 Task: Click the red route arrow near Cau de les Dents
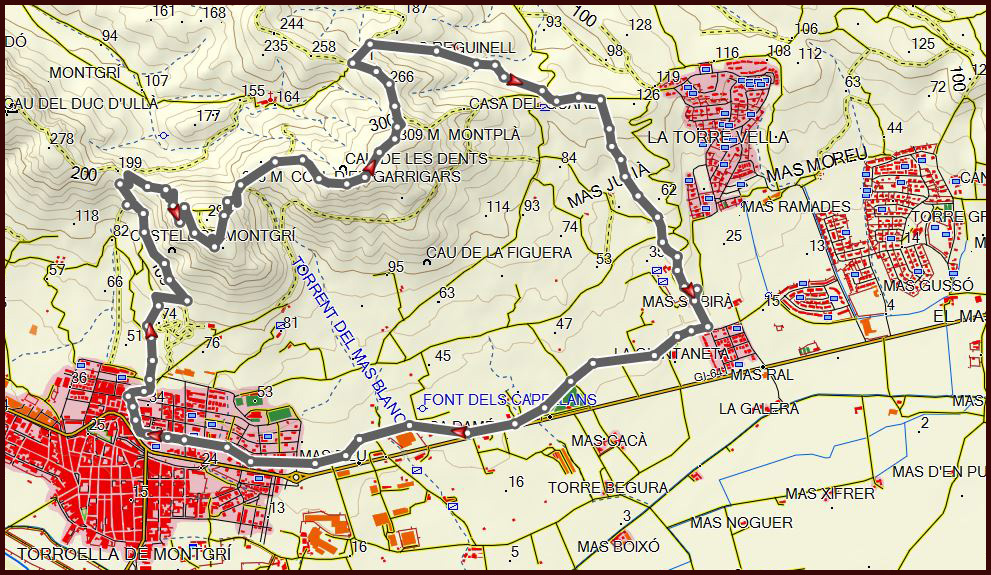(x=368, y=169)
